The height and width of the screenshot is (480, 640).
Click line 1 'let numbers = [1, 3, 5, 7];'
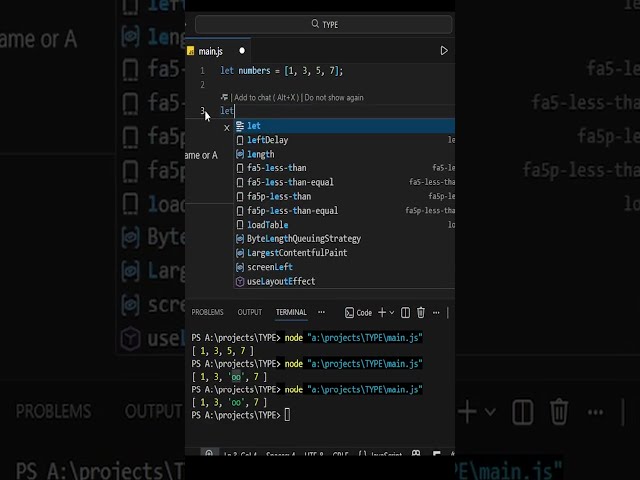282,71
